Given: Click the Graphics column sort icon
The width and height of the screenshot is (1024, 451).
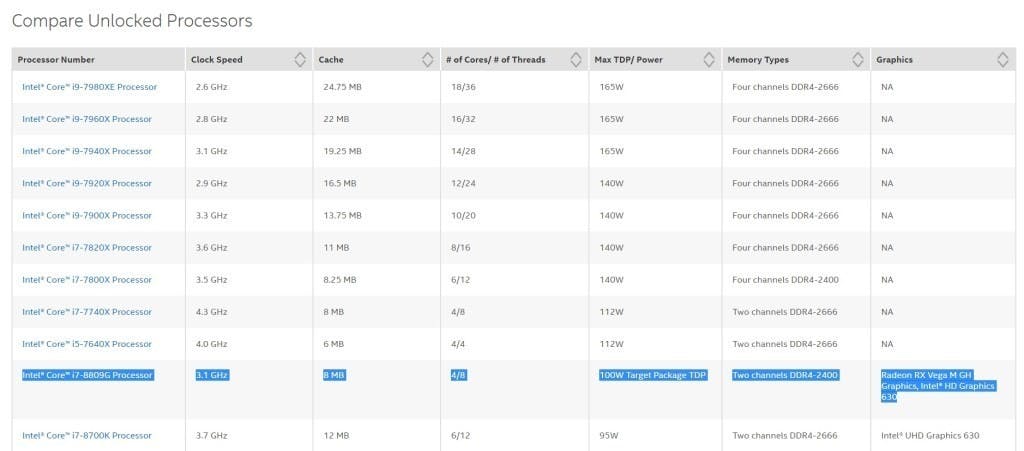Looking at the screenshot, I should point(1002,59).
